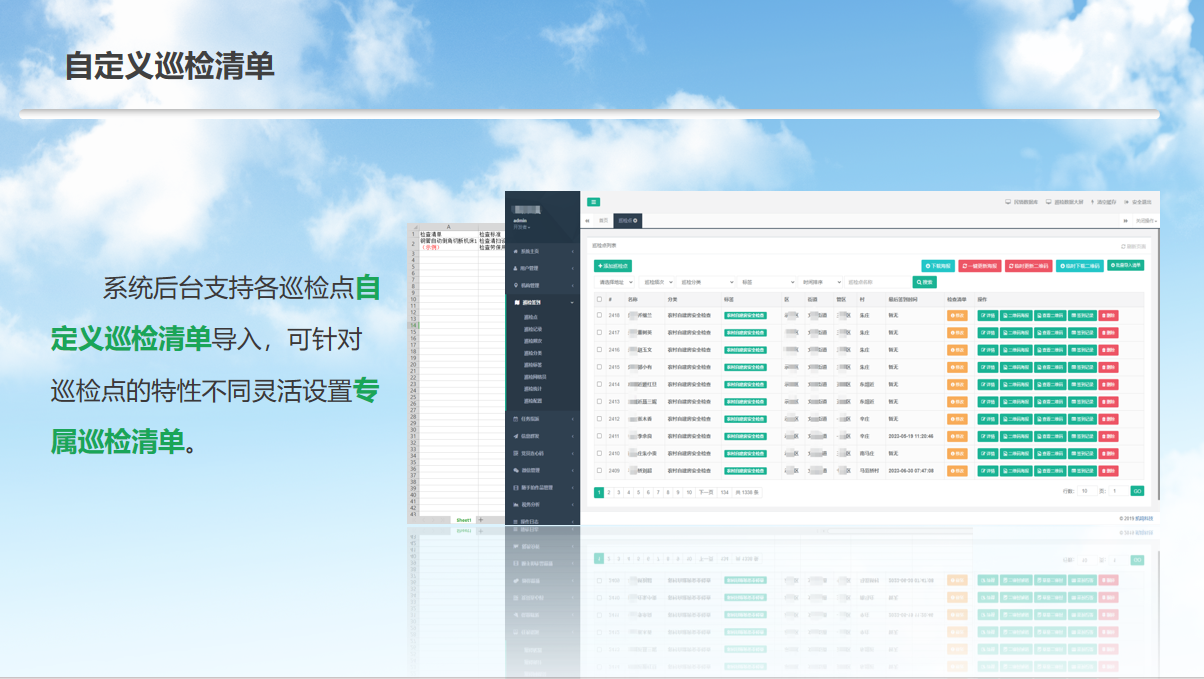Tick the select-all checkbox in the table header
Viewport: 1204px width, 679px height.
[600, 299]
